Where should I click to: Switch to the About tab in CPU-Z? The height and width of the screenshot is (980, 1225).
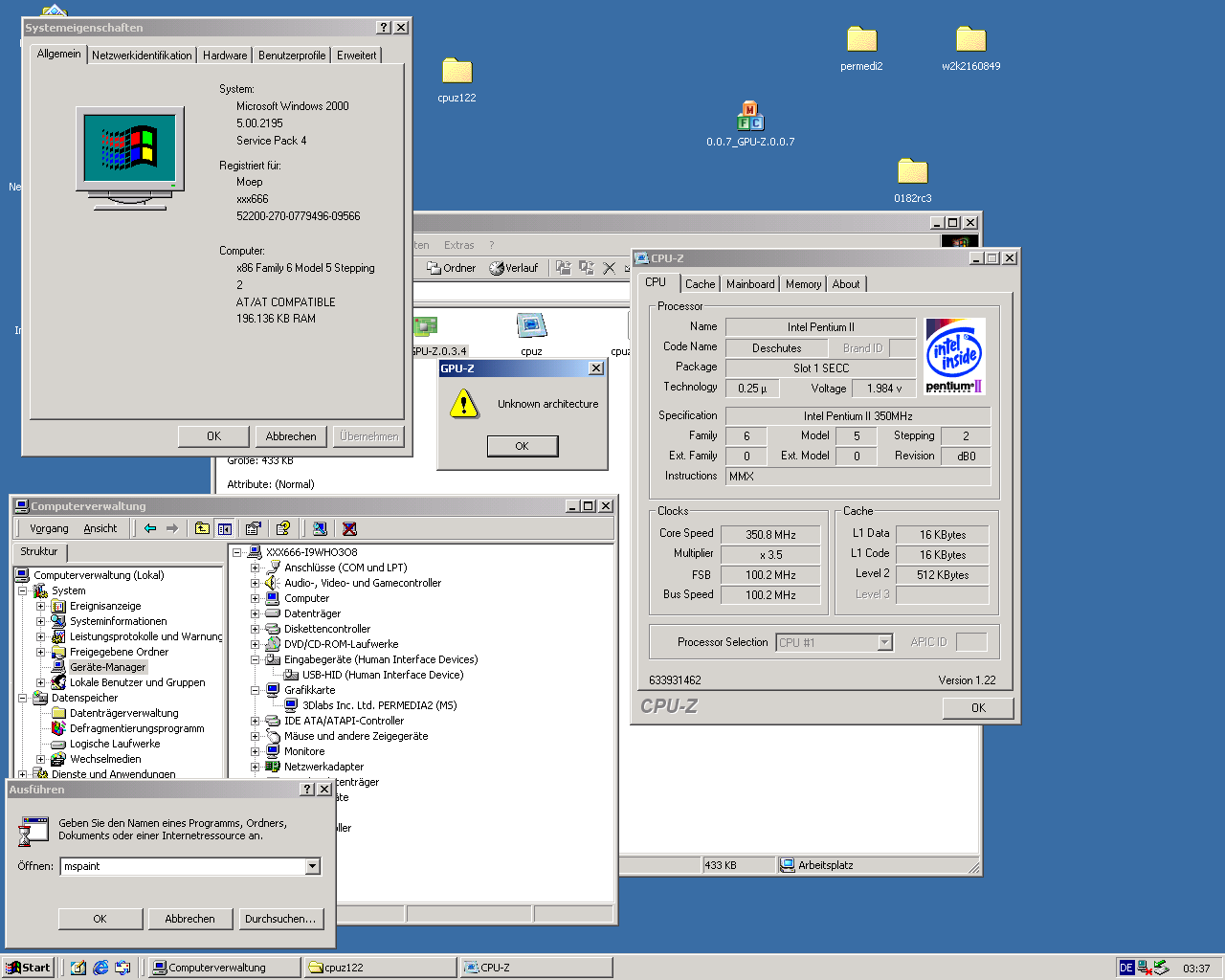pyautogui.click(x=846, y=284)
